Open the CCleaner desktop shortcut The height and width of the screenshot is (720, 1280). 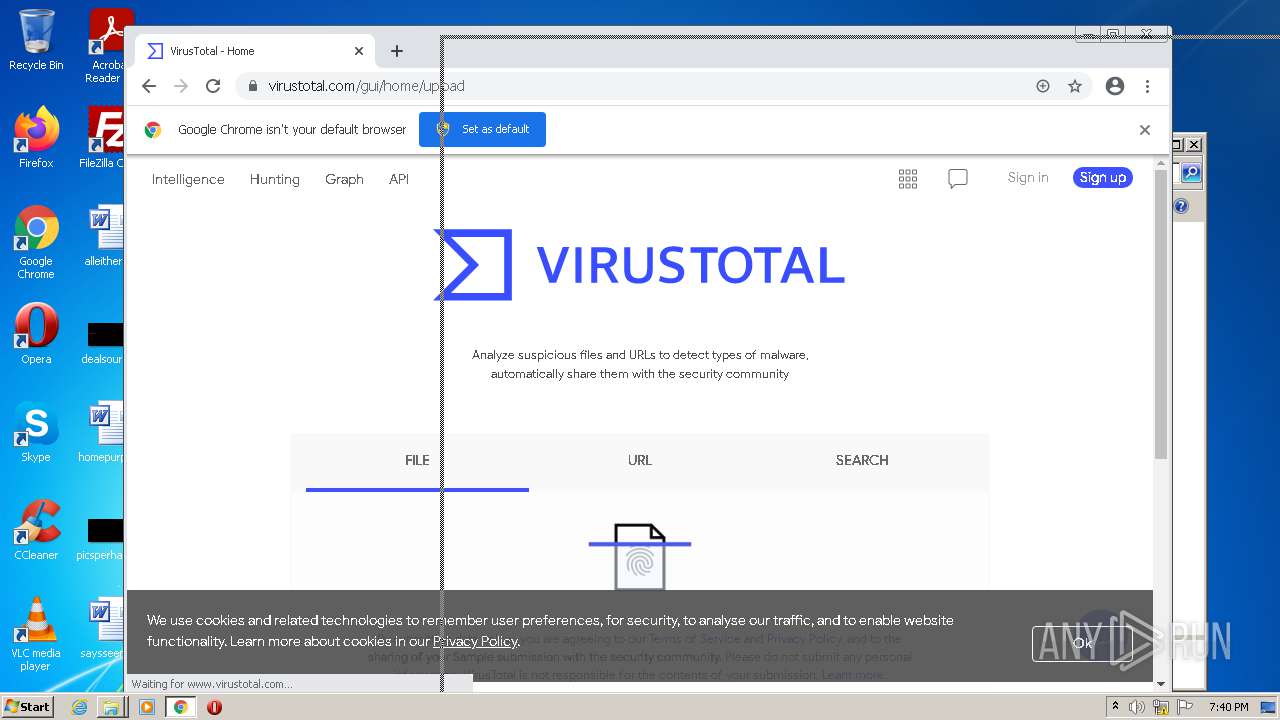pos(36,530)
